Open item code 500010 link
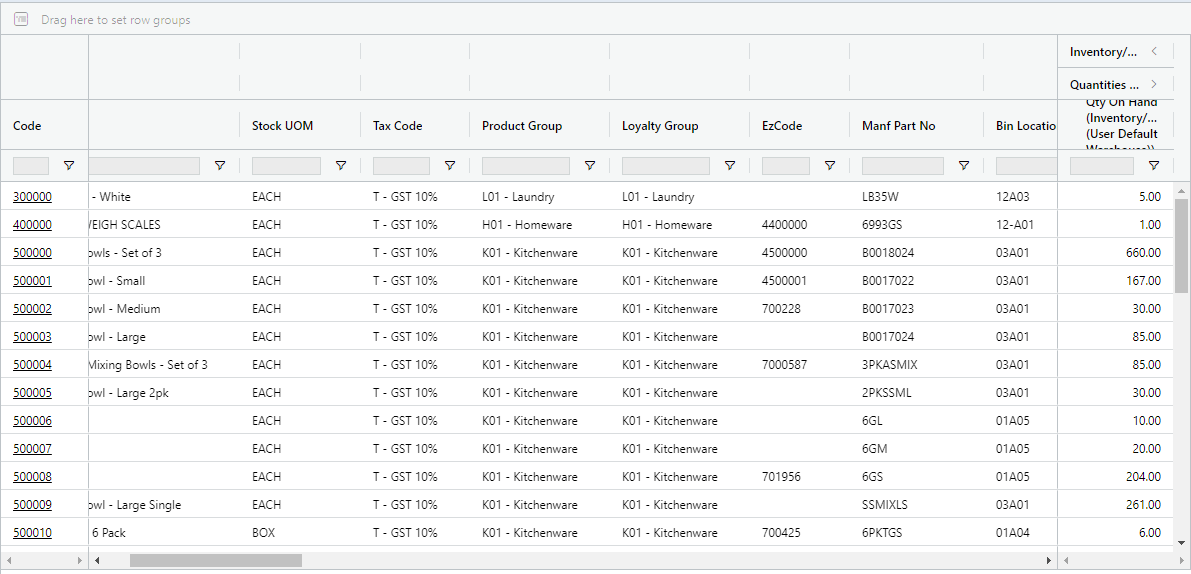The height and width of the screenshot is (574, 1191). point(32,533)
